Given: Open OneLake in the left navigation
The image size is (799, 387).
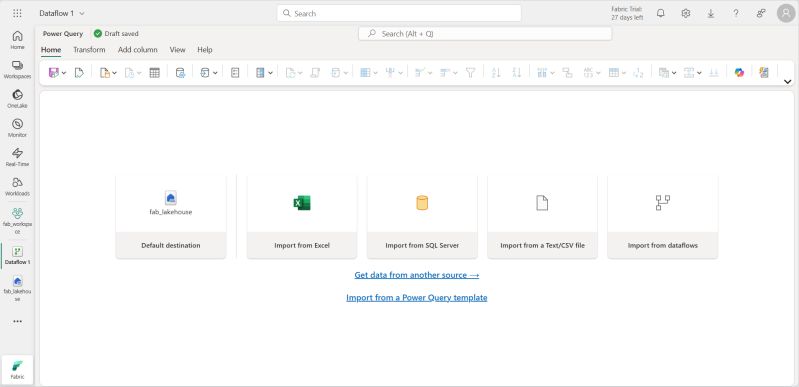Looking at the screenshot, I should point(17,99).
